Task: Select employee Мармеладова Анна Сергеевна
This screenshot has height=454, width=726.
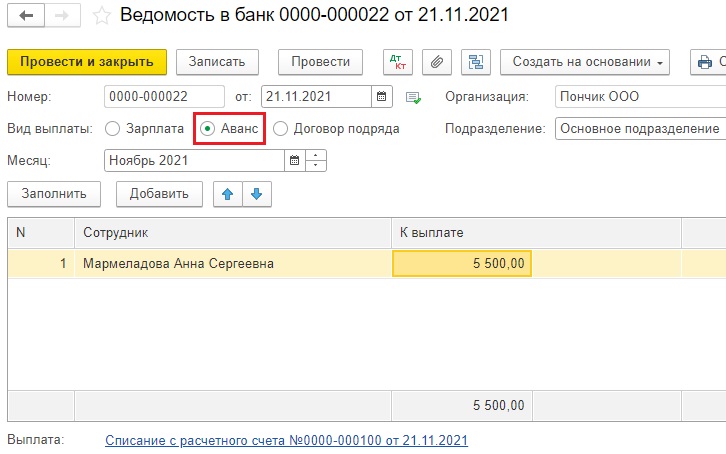Action: click(x=233, y=263)
